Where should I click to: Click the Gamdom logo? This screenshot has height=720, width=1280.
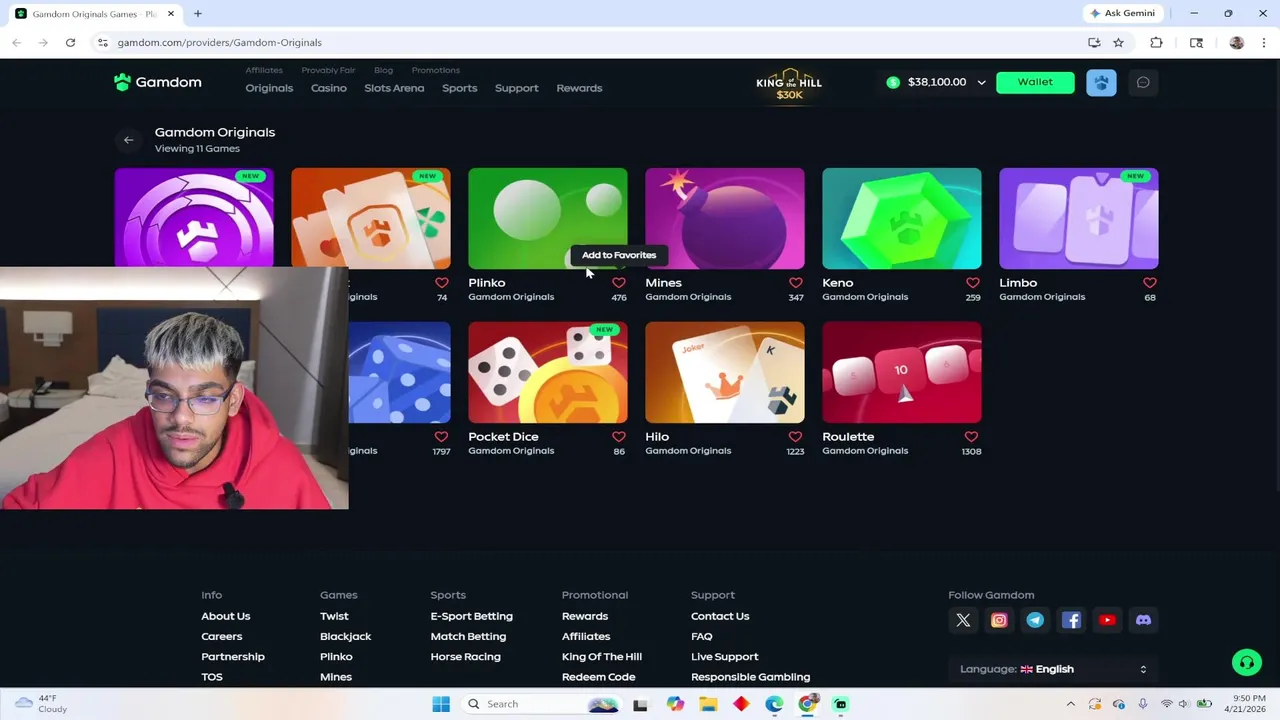[x=158, y=82]
